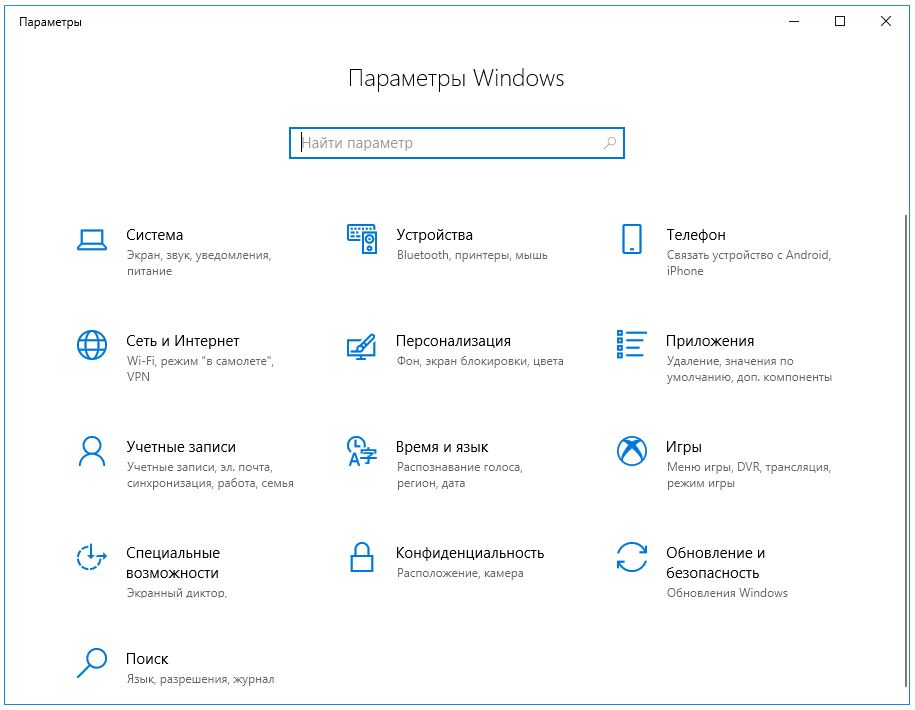Open the Приложения settings link
The image size is (915, 710).
pos(710,341)
